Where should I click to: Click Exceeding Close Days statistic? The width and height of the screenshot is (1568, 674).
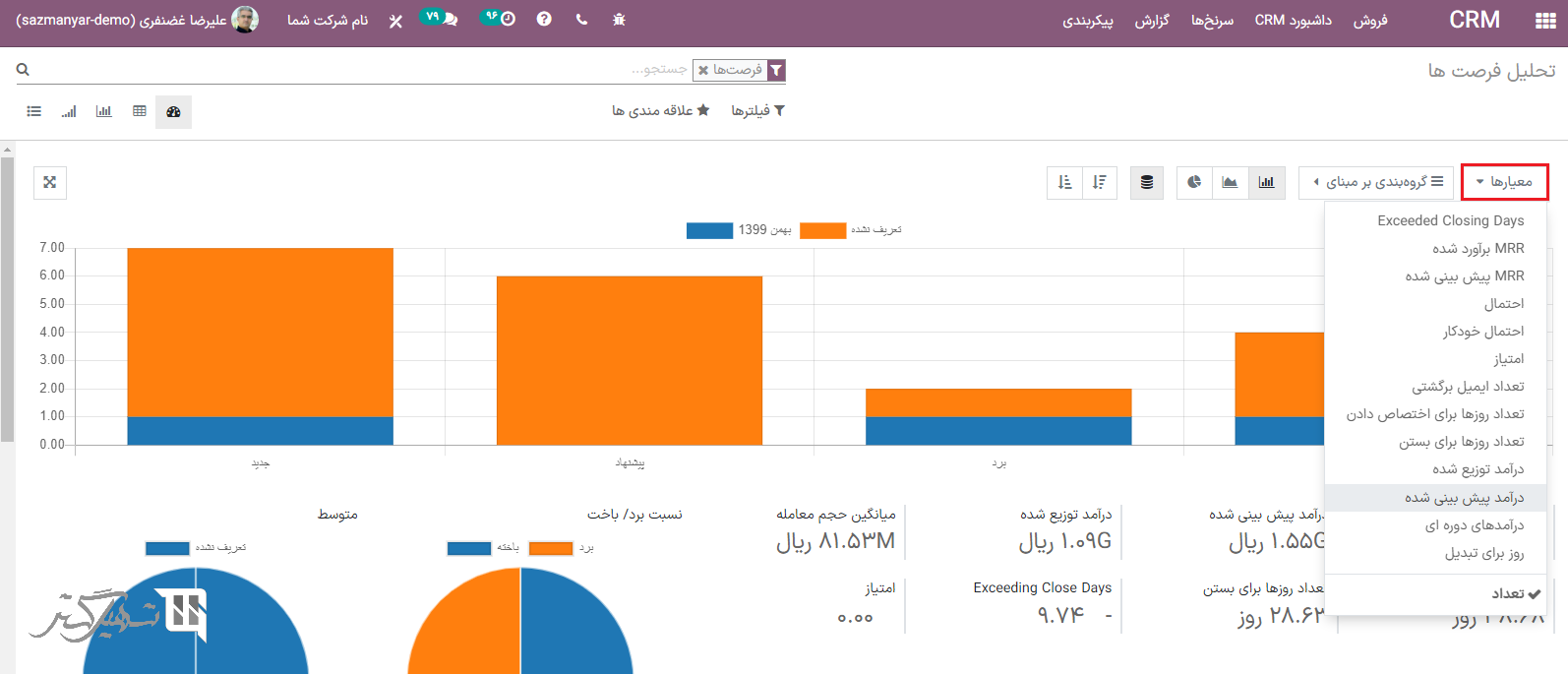coord(1043,603)
